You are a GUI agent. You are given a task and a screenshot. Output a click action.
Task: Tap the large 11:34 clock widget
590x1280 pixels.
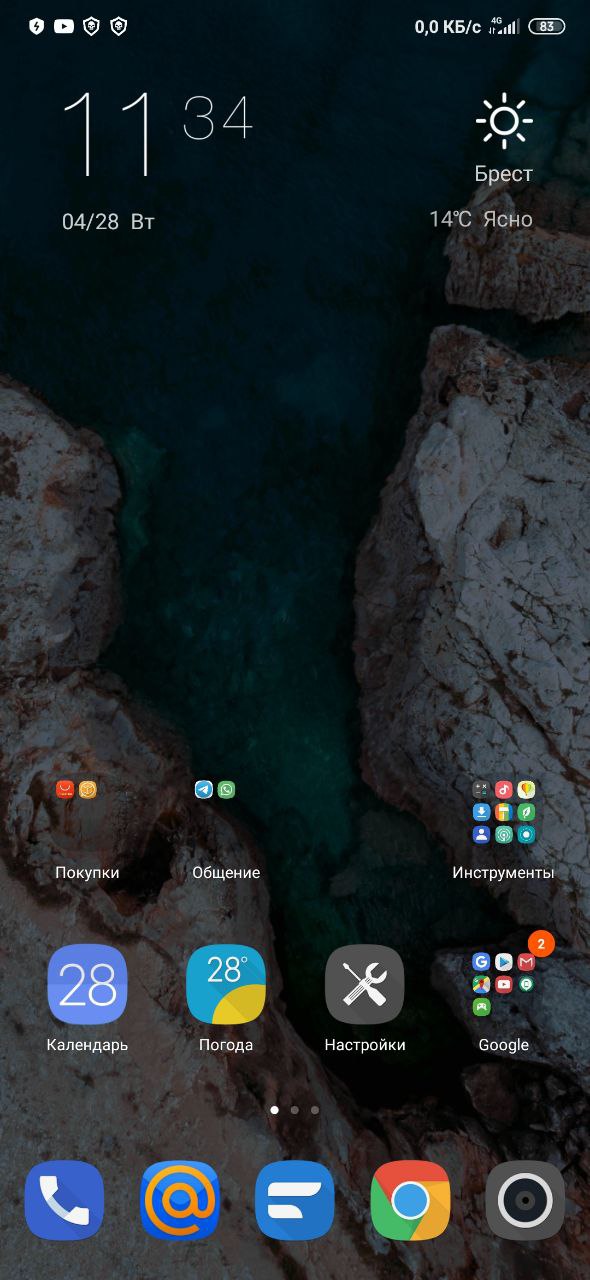click(x=158, y=133)
